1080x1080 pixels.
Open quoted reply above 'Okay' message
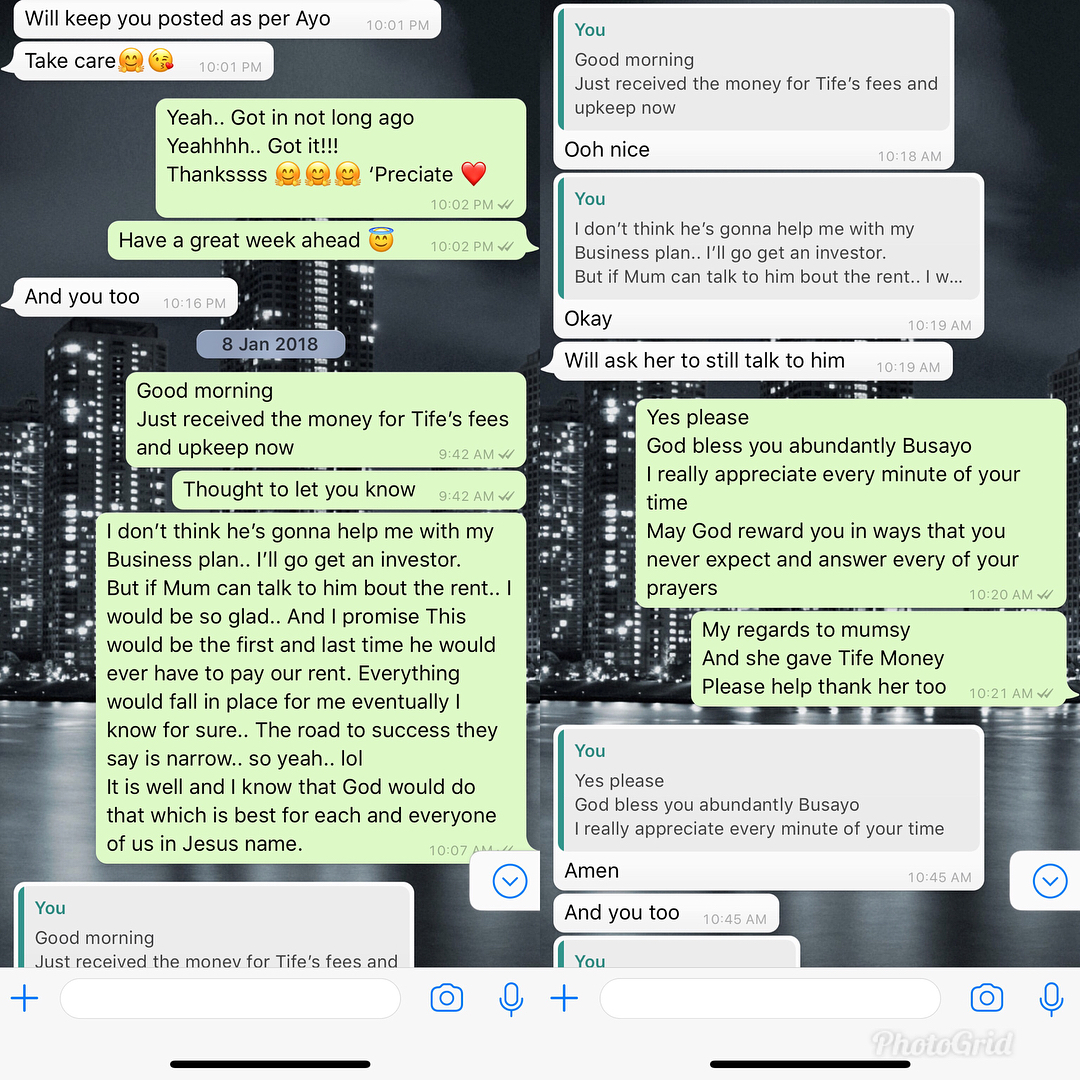click(x=769, y=238)
